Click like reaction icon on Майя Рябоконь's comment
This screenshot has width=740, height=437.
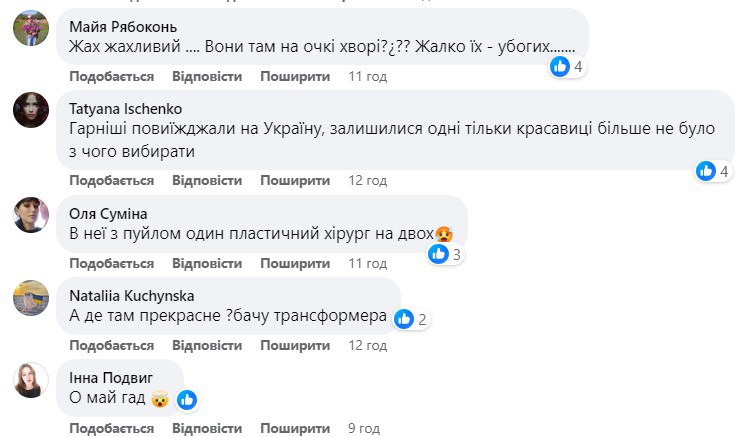click(560, 67)
